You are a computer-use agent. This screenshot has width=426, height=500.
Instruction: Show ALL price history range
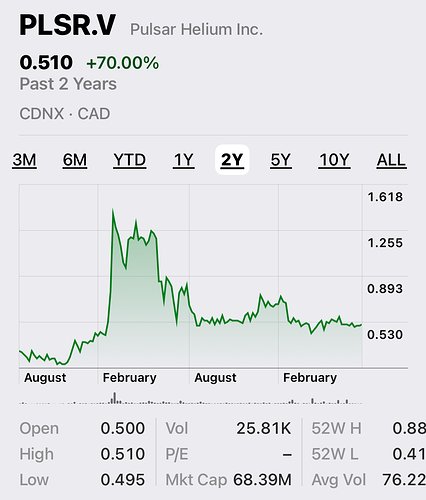391,160
